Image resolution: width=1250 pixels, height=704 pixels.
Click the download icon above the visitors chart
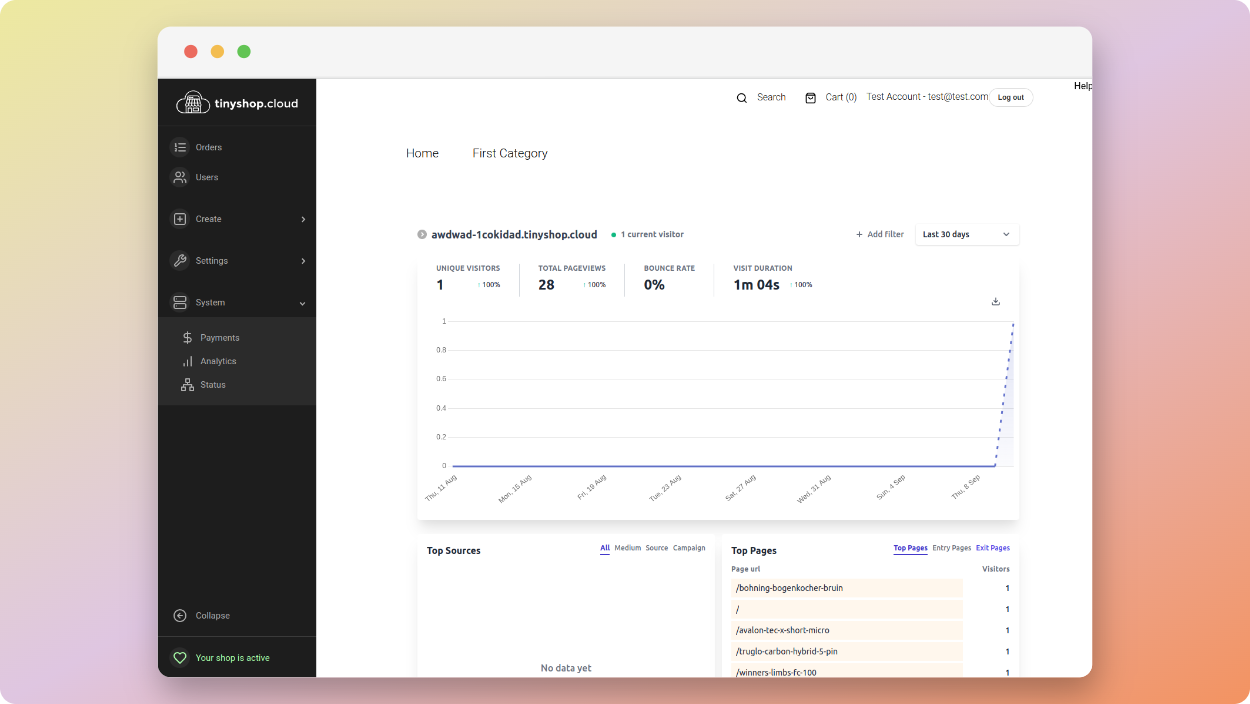tap(995, 301)
